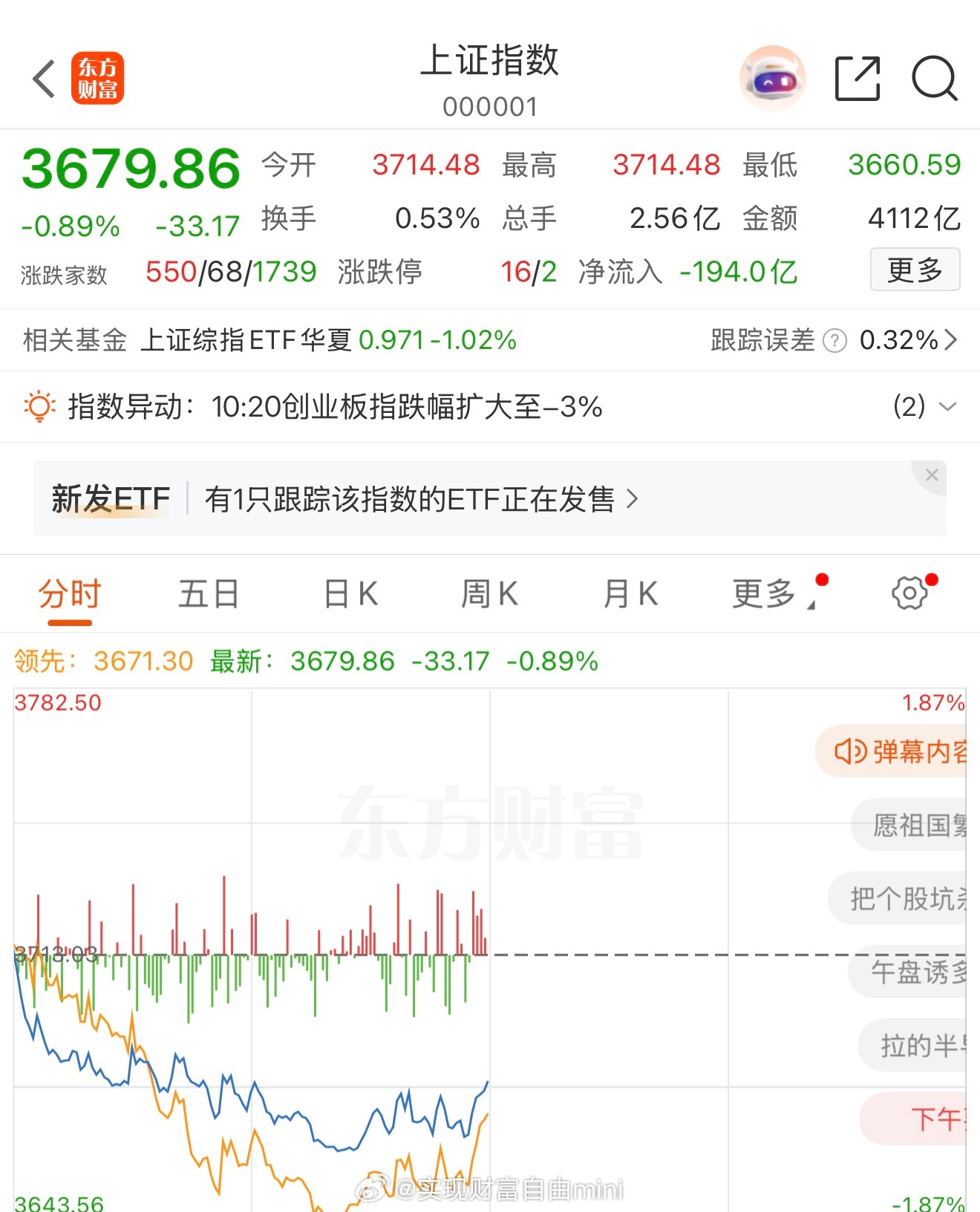This screenshot has width=980, height=1212.
Task: Tap the index code 000001
Action: coord(490,107)
